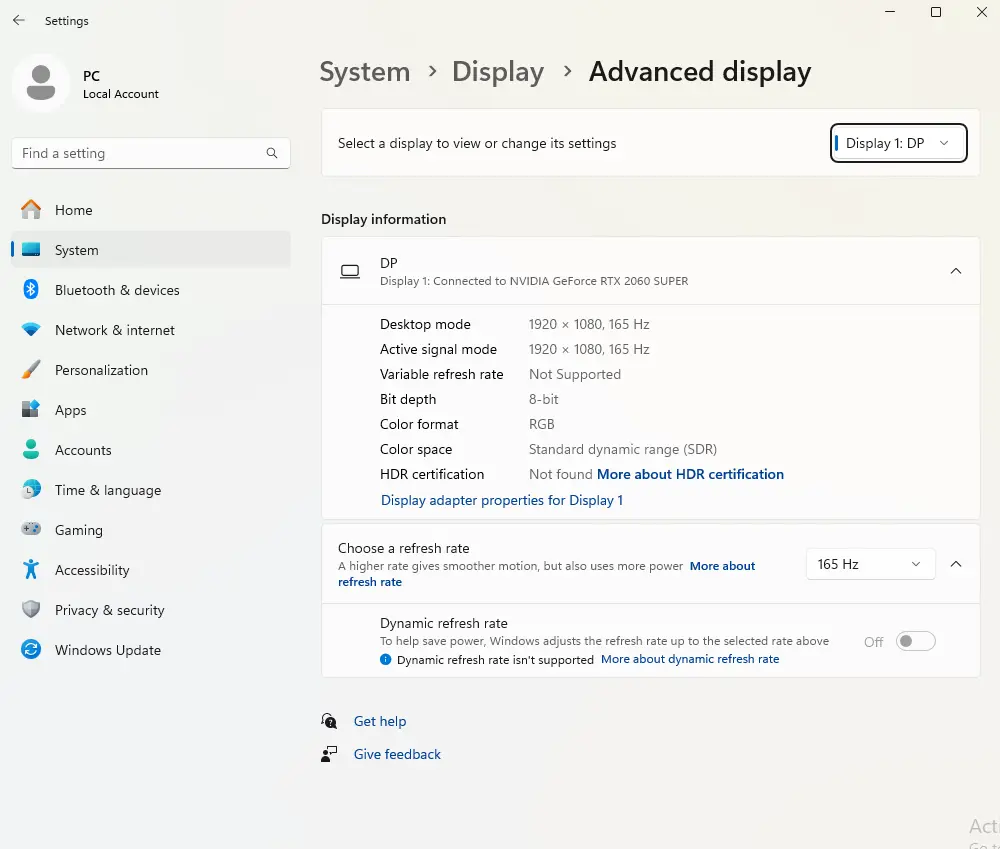Click the Apps icon in sidebar
This screenshot has height=849, width=1000.
click(31, 410)
